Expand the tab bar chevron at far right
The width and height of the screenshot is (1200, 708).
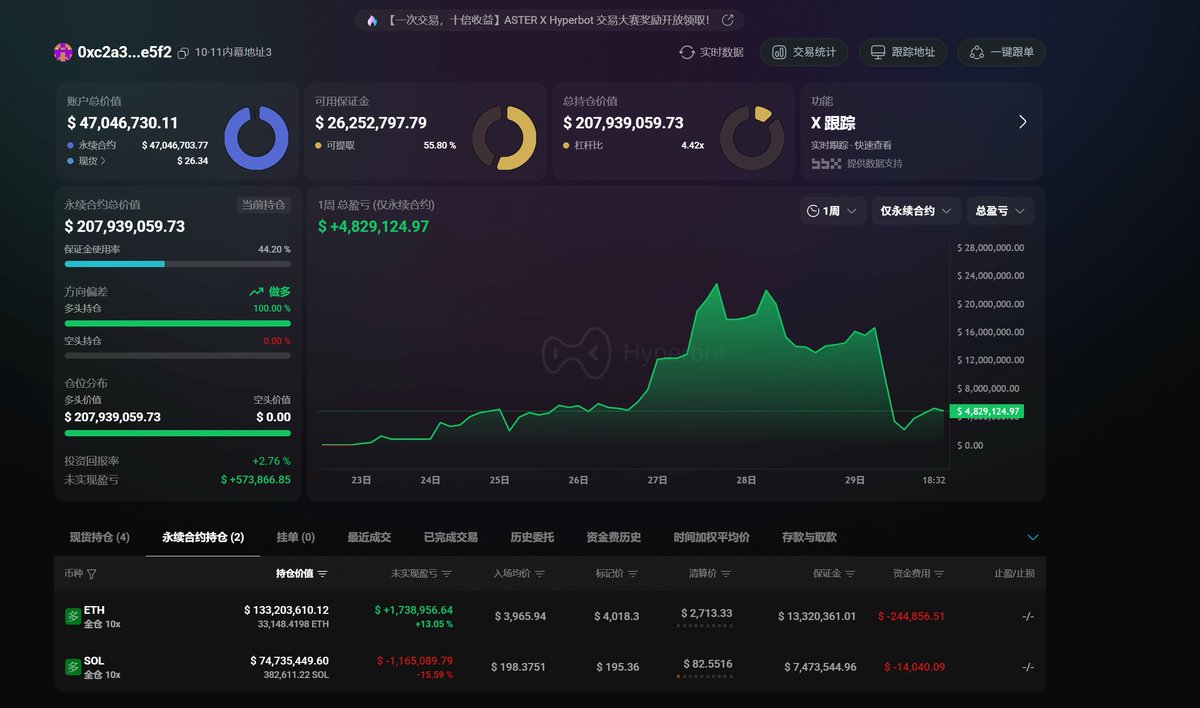tap(1033, 538)
